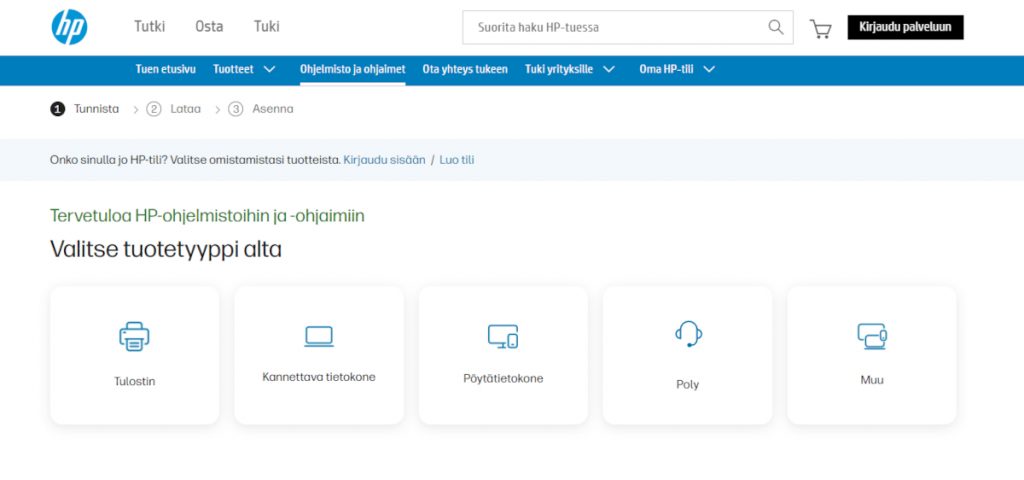Open the Tuki menu
Screen dimensions: 1024x480
click(266, 27)
